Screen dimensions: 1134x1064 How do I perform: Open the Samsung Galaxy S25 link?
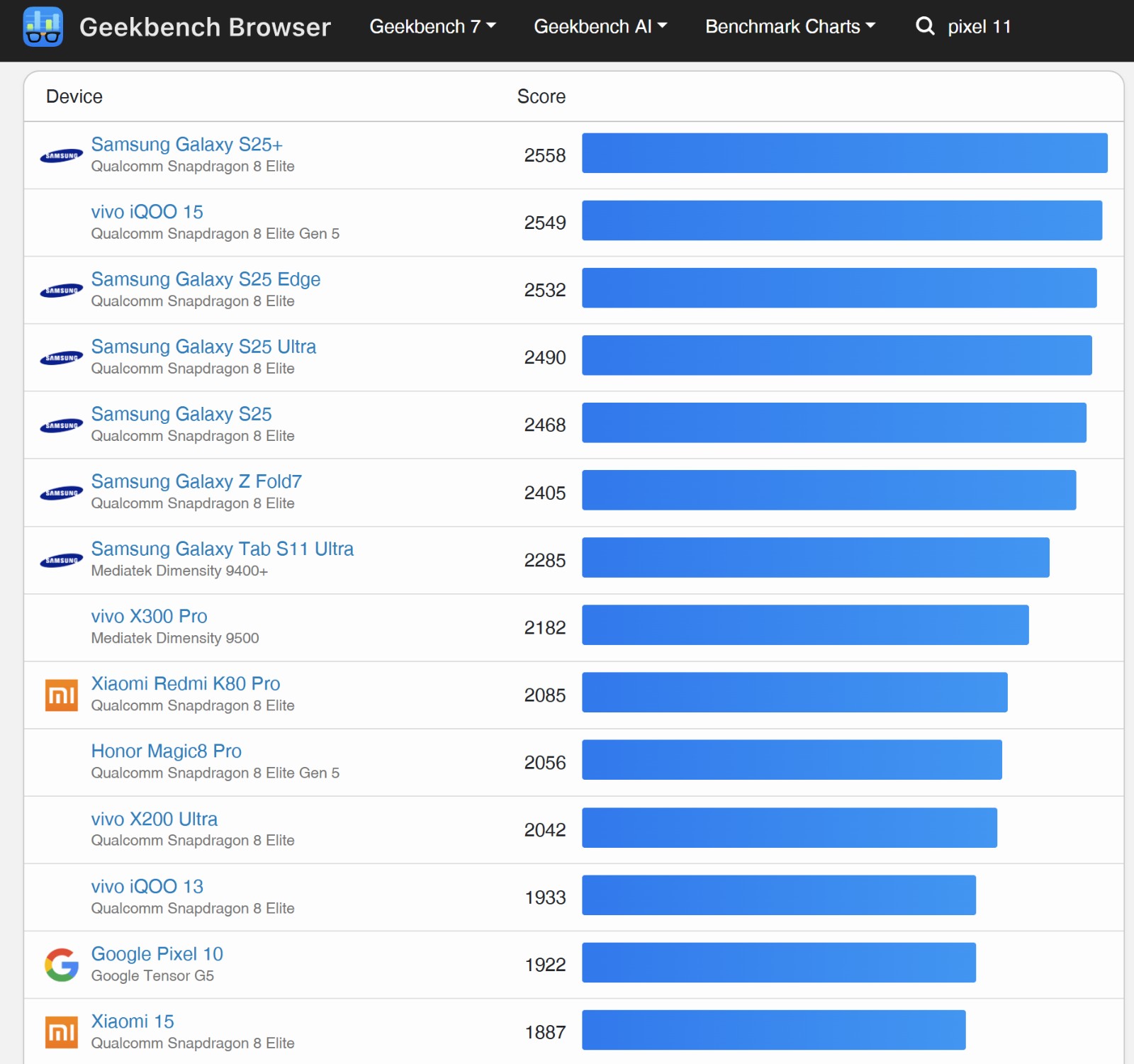coord(181,413)
